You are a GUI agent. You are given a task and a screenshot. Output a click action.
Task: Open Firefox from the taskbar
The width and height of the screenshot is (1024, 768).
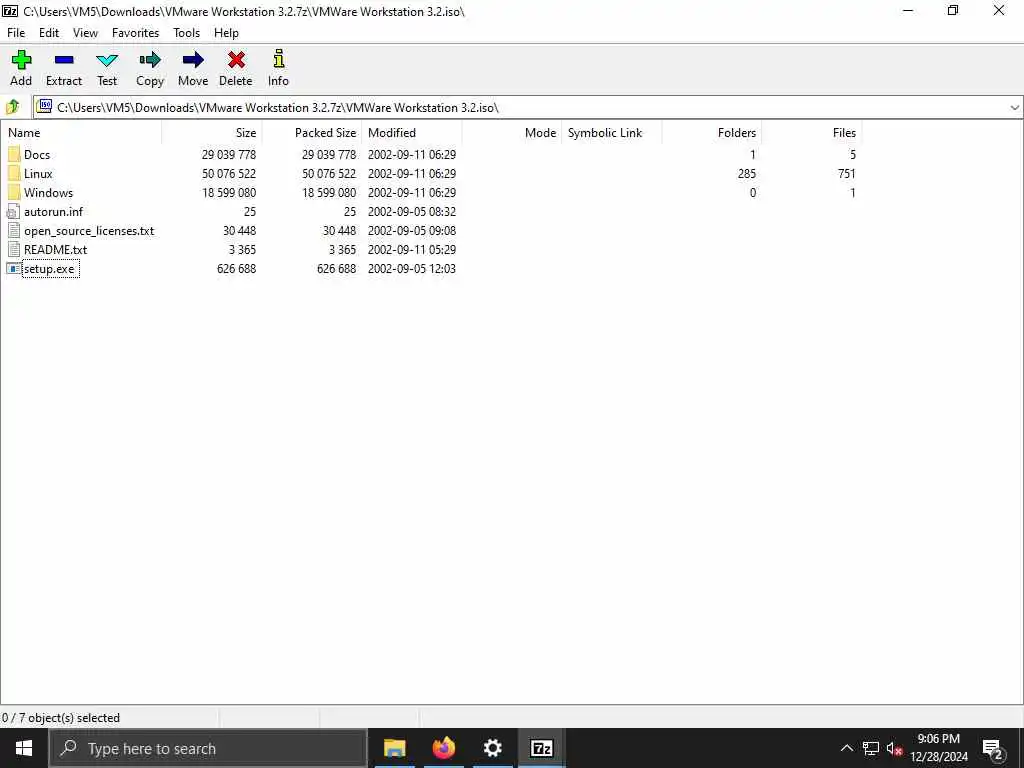(x=443, y=748)
